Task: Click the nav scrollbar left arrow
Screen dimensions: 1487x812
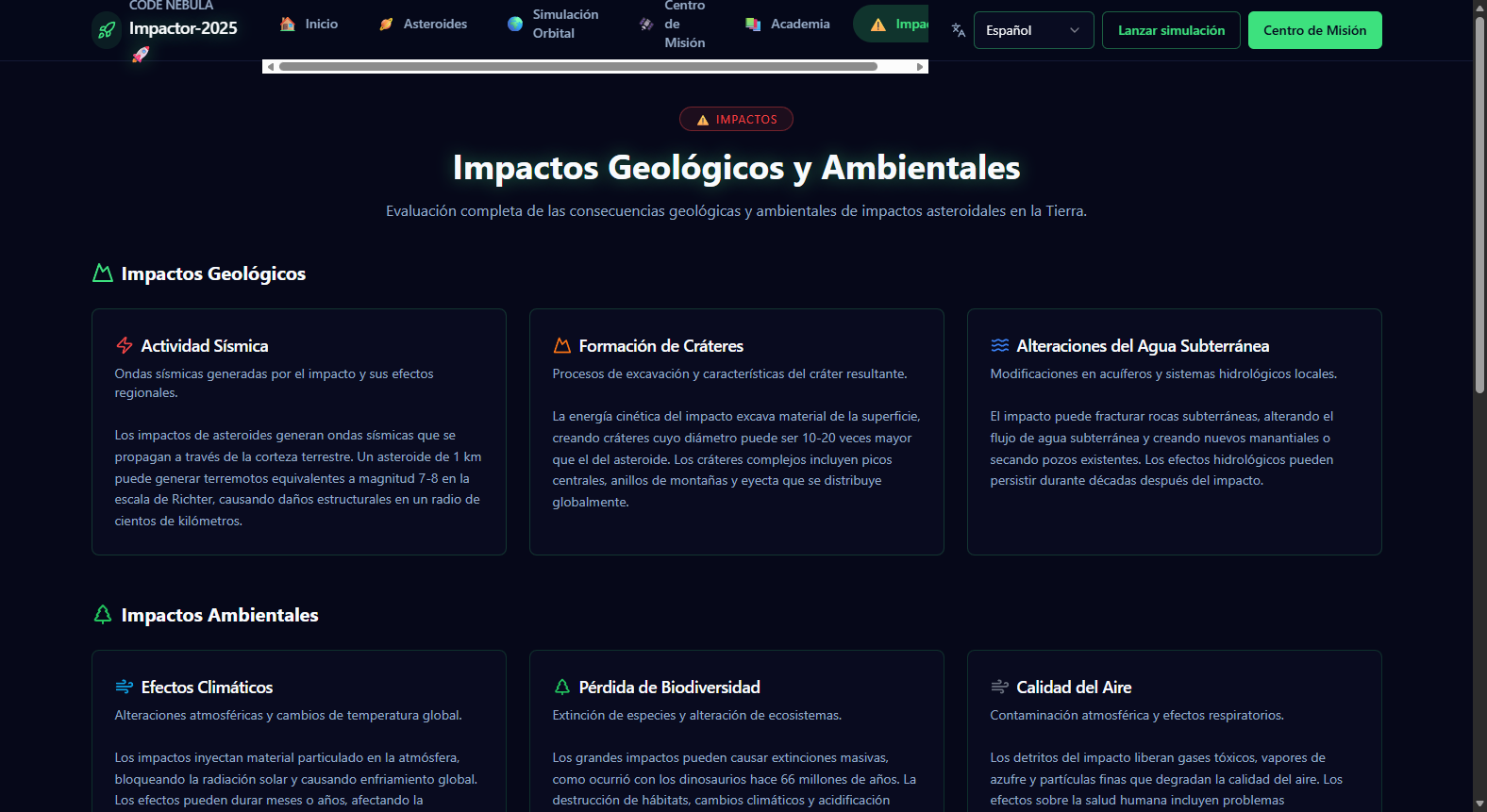Action: (x=271, y=67)
